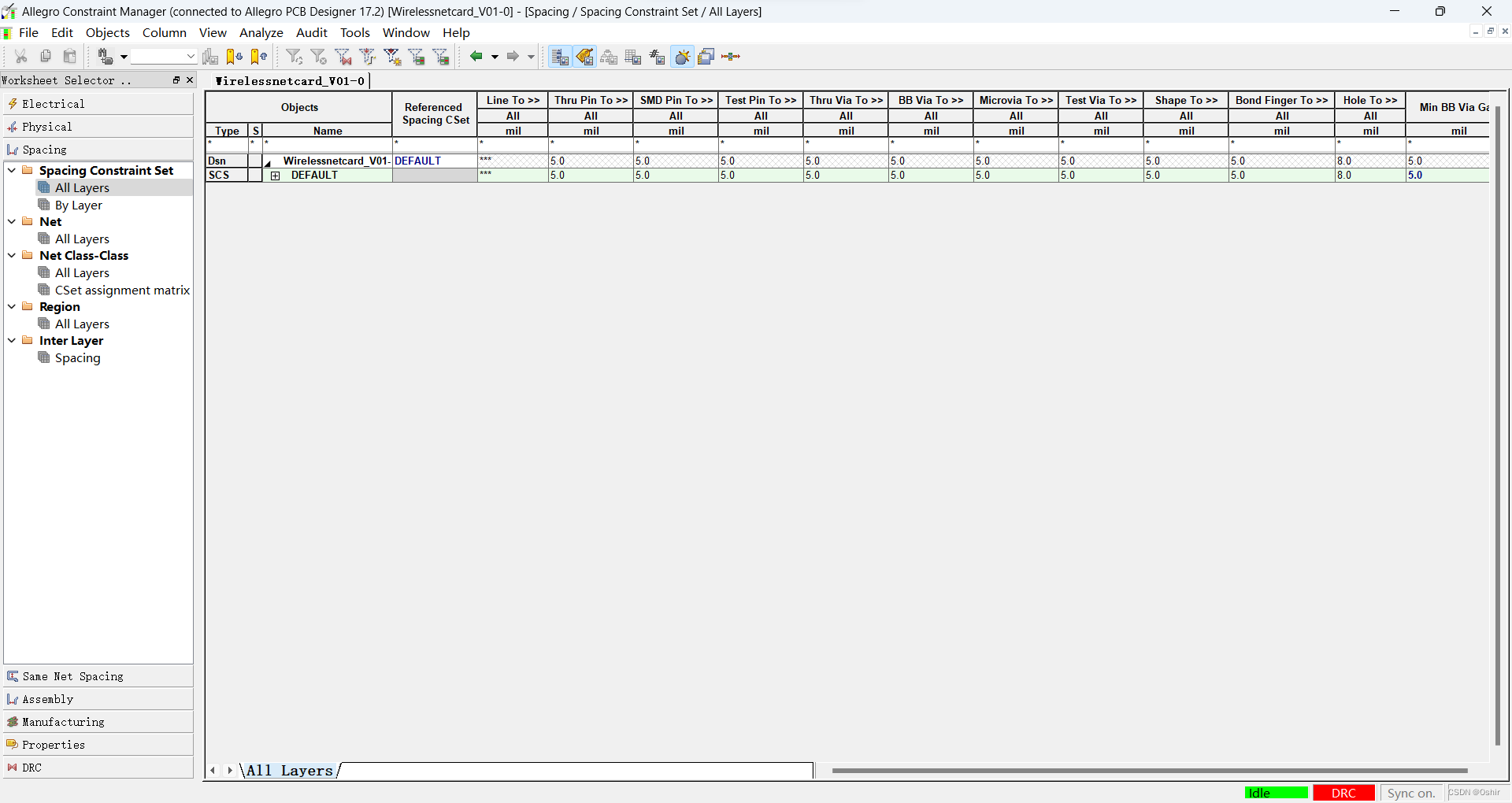The image size is (1512, 803).
Task: Click the horizontal scrollbar of the worksheet
Action: tap(1149, 771)
